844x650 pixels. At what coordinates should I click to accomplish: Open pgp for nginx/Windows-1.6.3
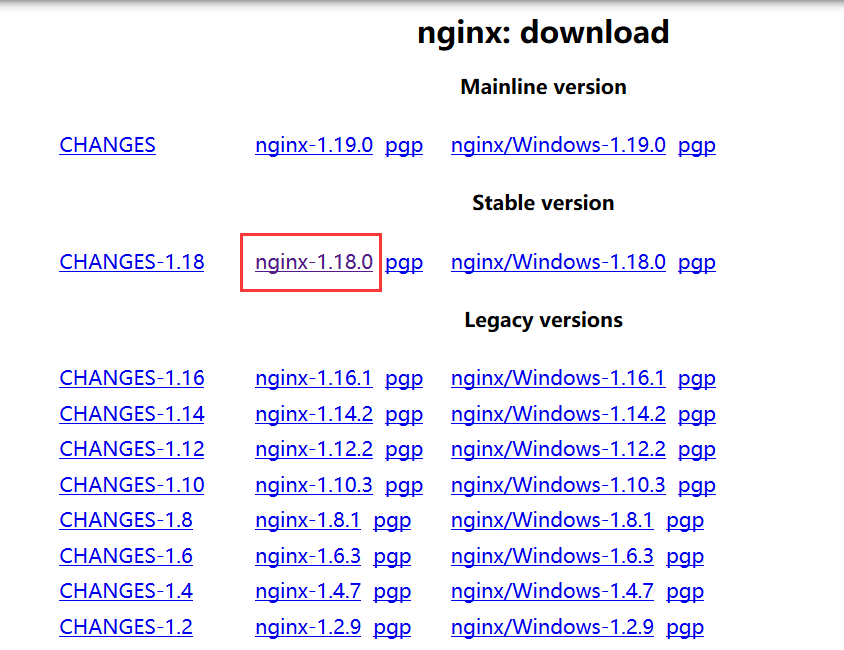(685, 556)
